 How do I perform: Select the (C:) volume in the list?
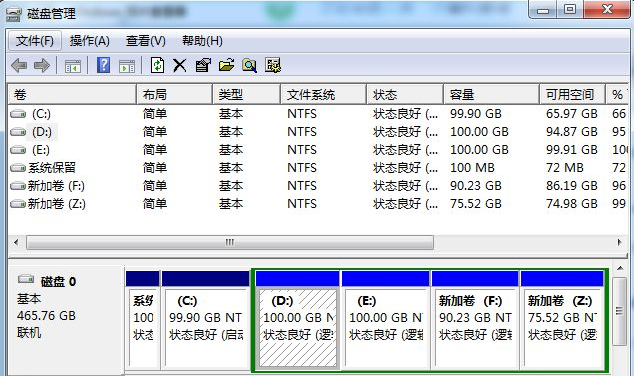41,114
